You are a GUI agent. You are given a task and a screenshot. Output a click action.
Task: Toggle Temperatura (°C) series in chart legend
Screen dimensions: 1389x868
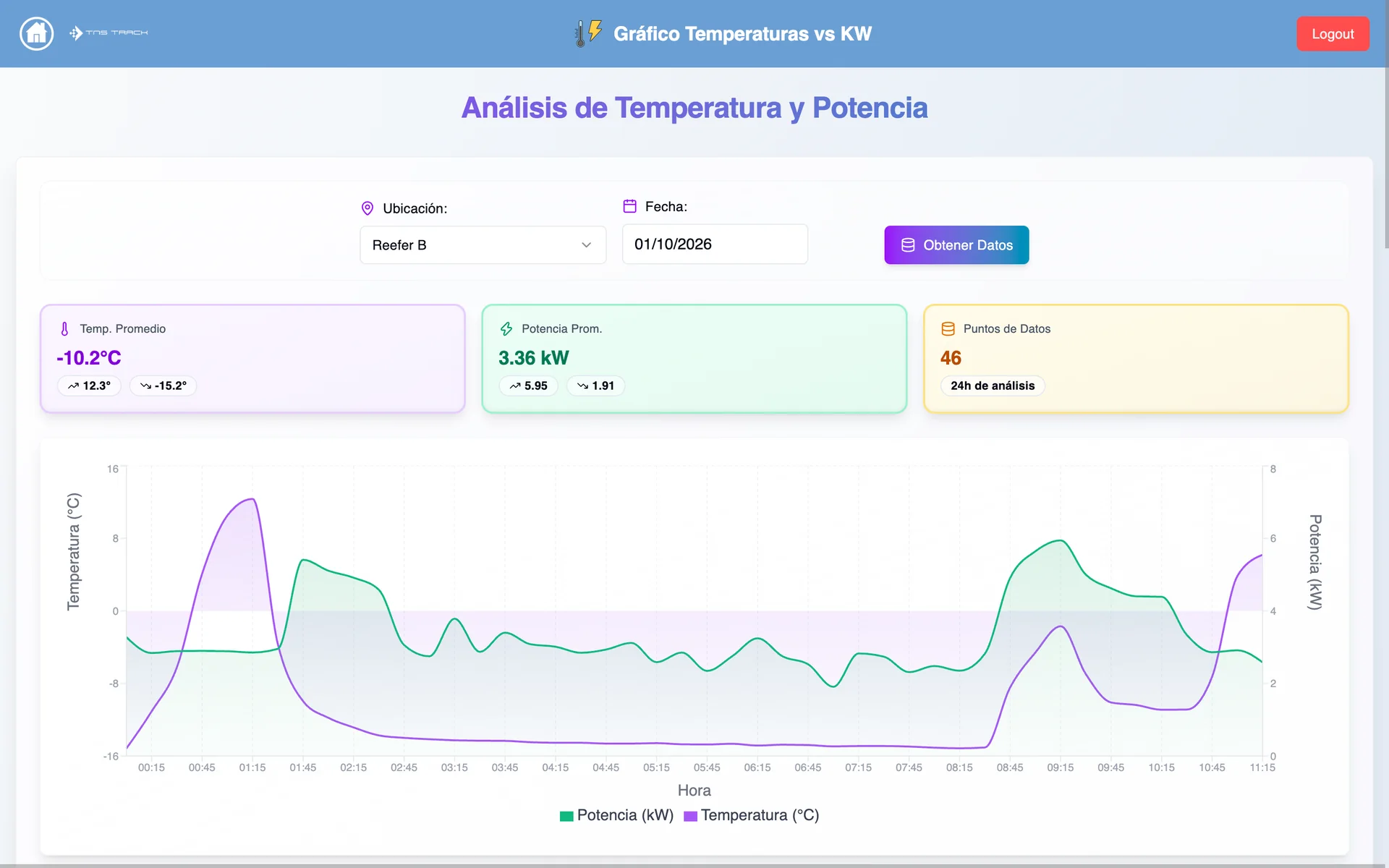[x=751, y=815]
